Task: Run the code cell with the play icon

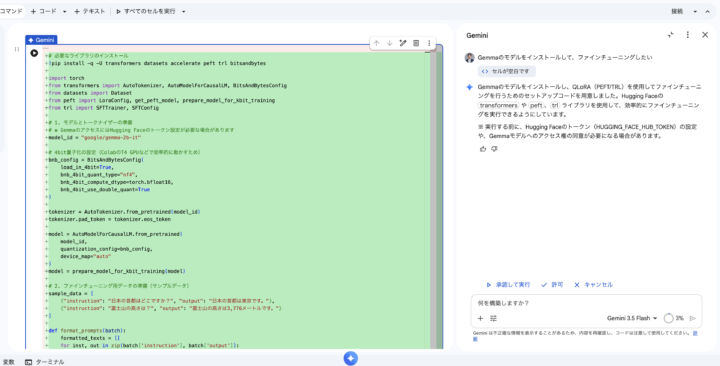Action: click(x=34, y=53)
